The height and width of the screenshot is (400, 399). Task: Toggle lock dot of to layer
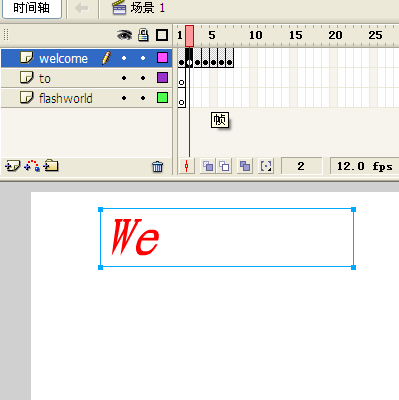pos(143,78)
